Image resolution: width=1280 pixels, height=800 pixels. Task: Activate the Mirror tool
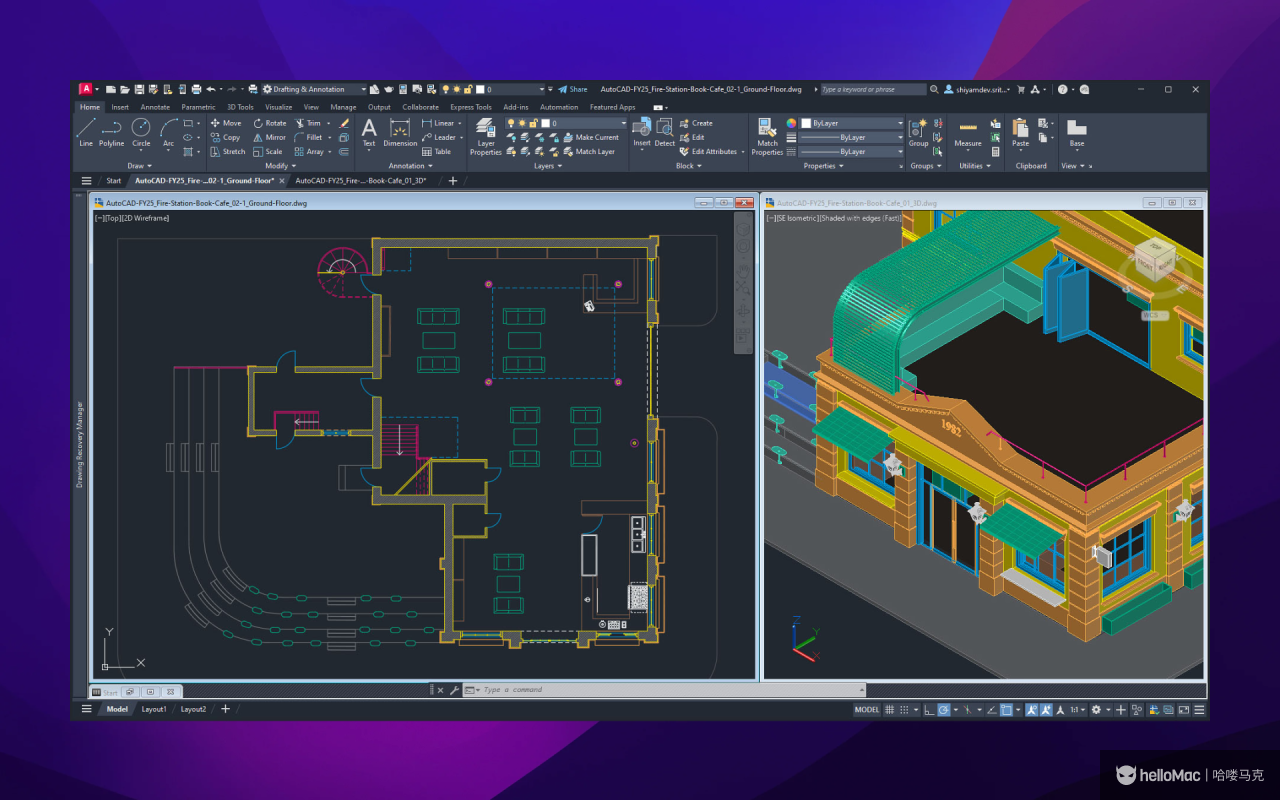pyautogui.click(x=270, y=137)
